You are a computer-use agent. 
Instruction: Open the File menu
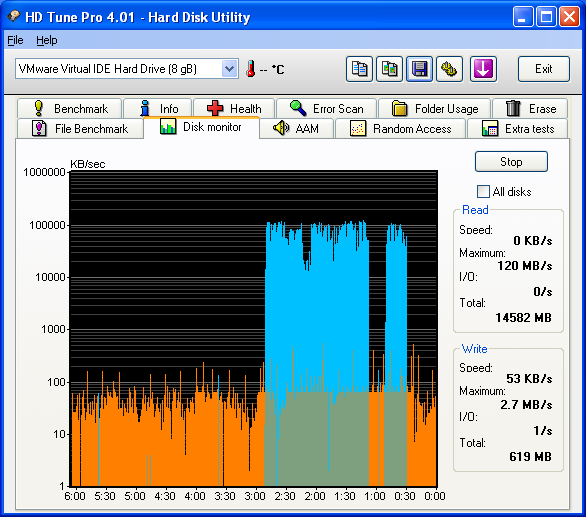coord(15,40)
